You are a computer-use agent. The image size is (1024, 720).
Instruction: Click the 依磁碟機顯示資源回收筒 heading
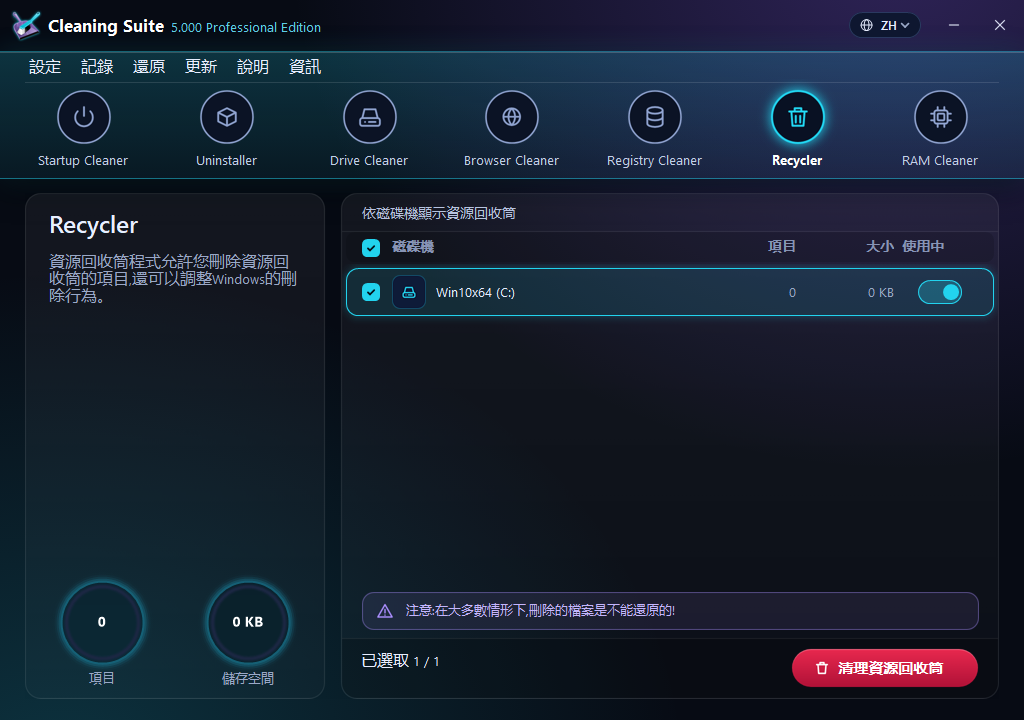click(x=439, y=214)
